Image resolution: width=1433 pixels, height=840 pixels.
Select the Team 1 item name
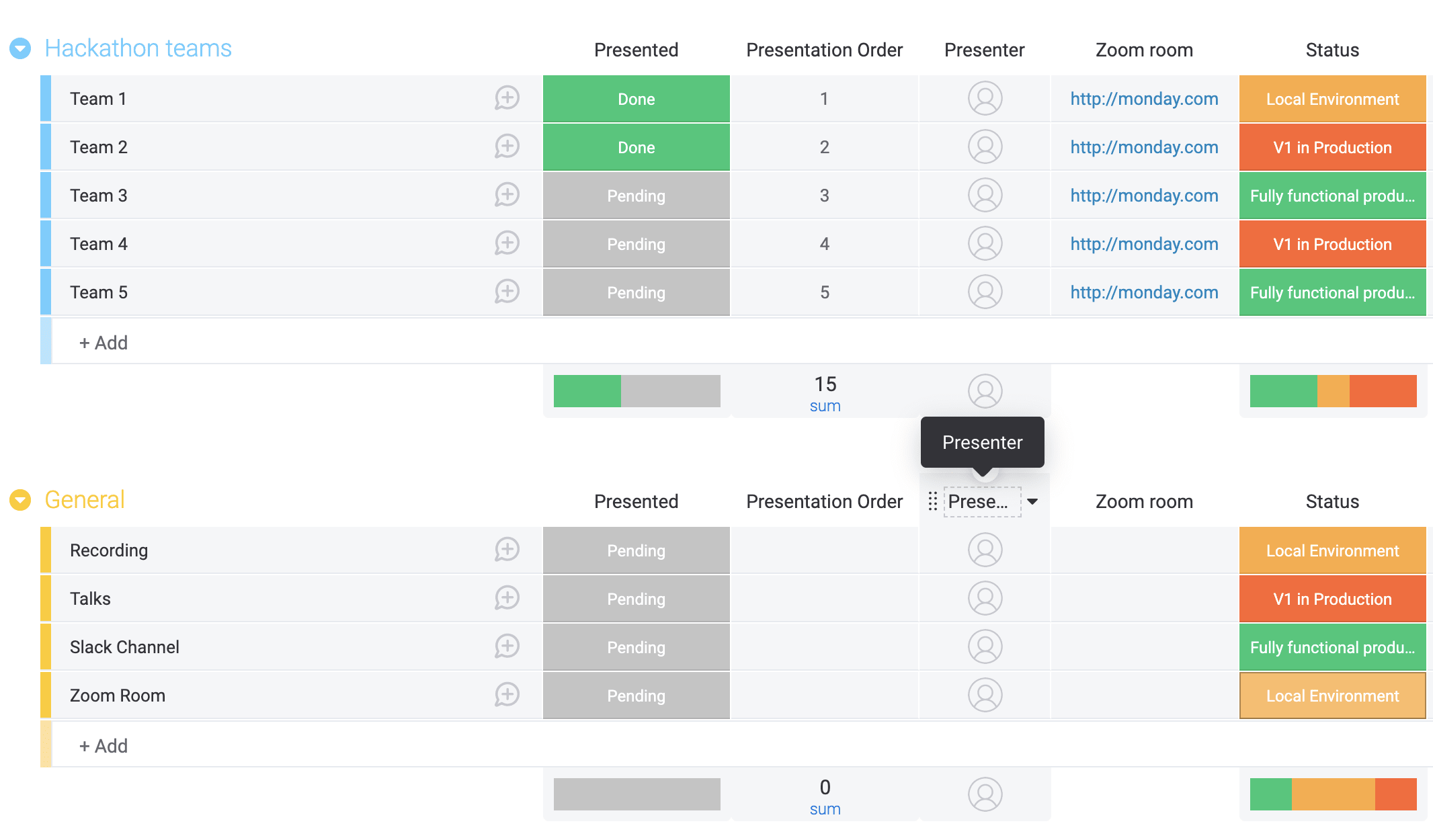98,99
